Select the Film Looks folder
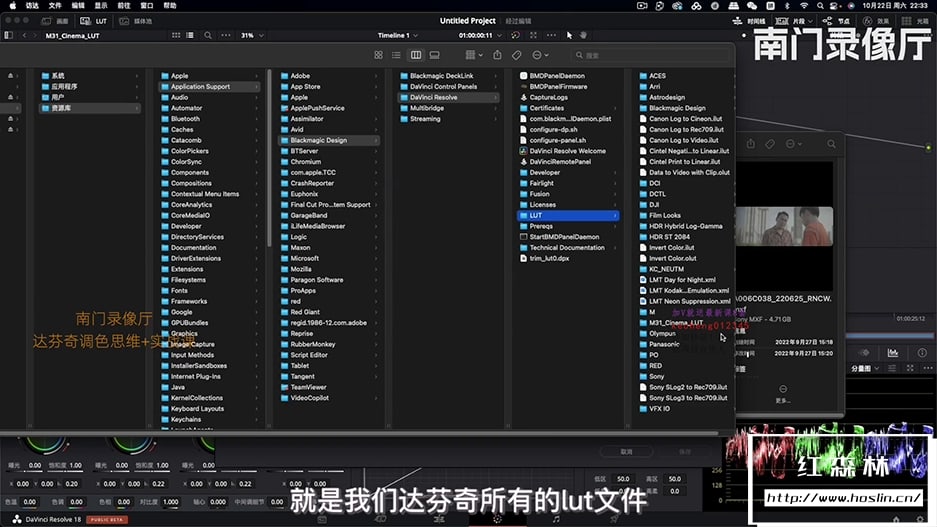The image size is (937, 527). (664, 215)
